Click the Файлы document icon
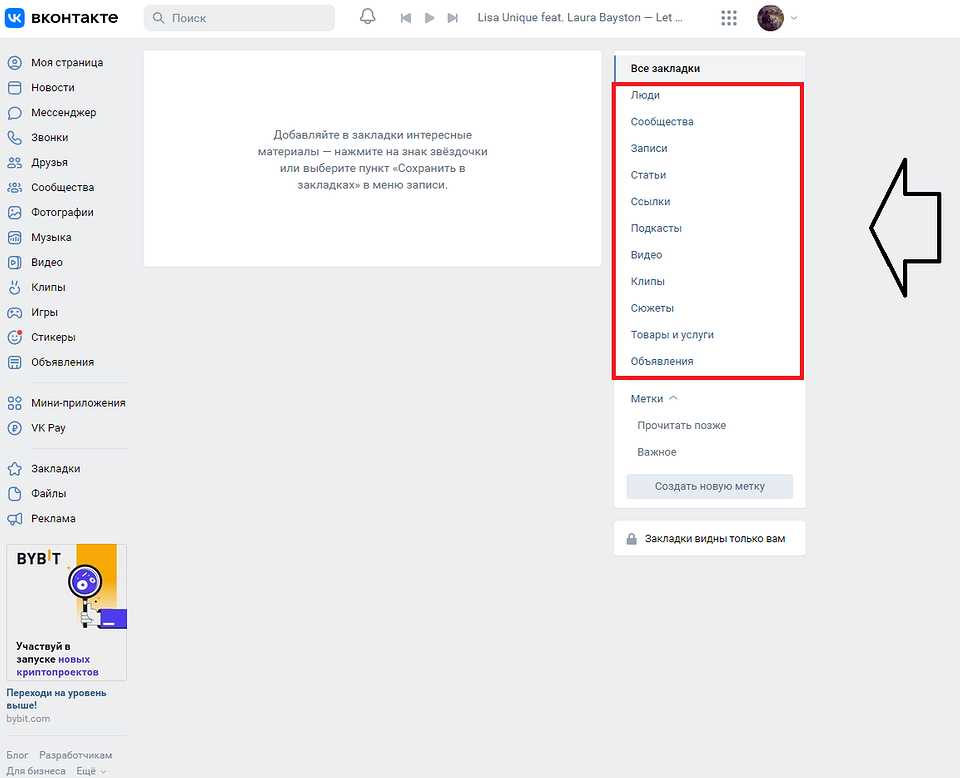This screenshot has width=960, height=778. 15,493
